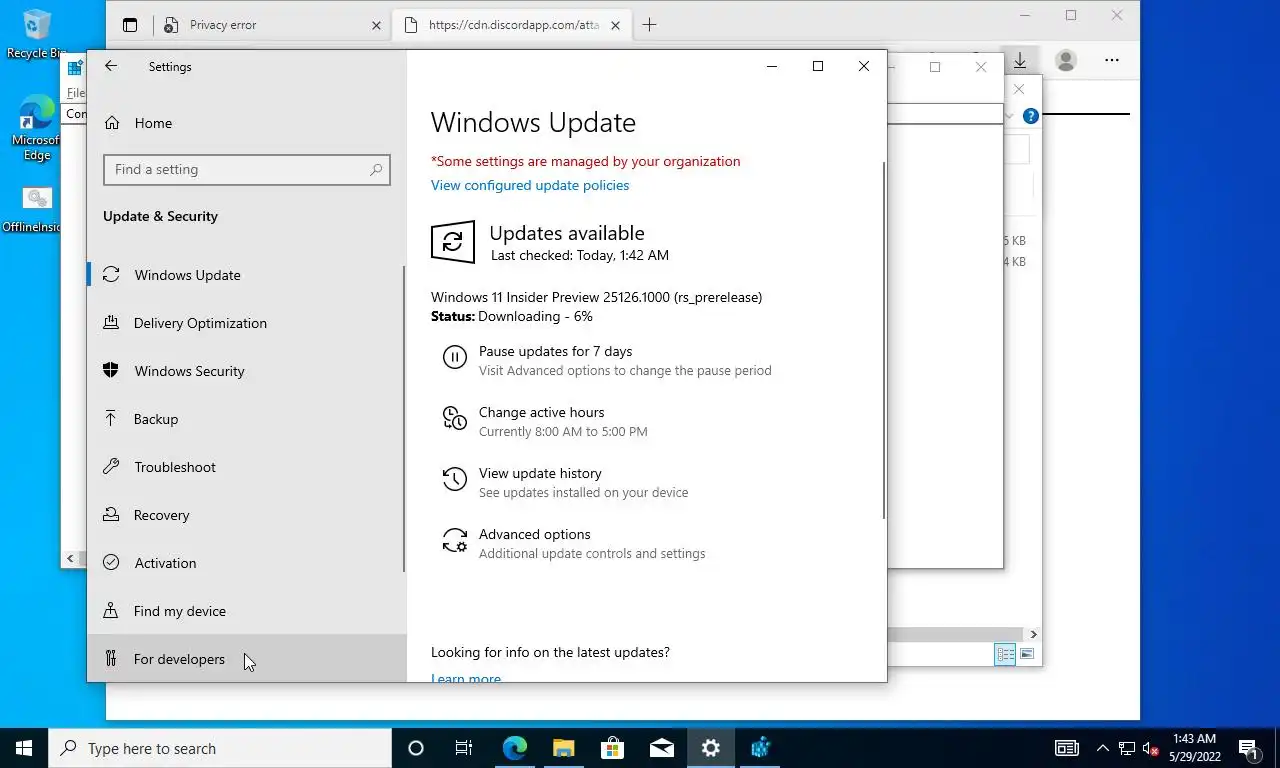The image size is (1280, 768).
Task: Open Task View from the taskbar
Action: point(464,748)
